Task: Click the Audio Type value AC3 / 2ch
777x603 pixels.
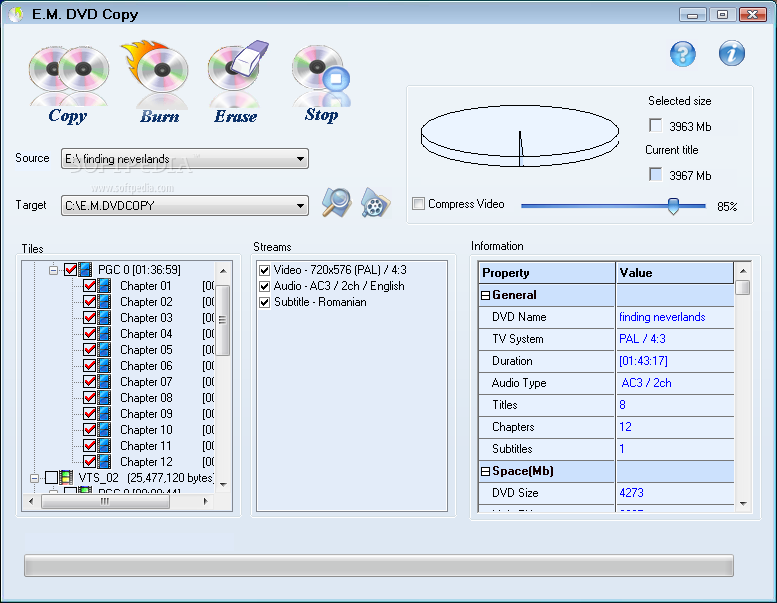Action: tap(646, 383)
